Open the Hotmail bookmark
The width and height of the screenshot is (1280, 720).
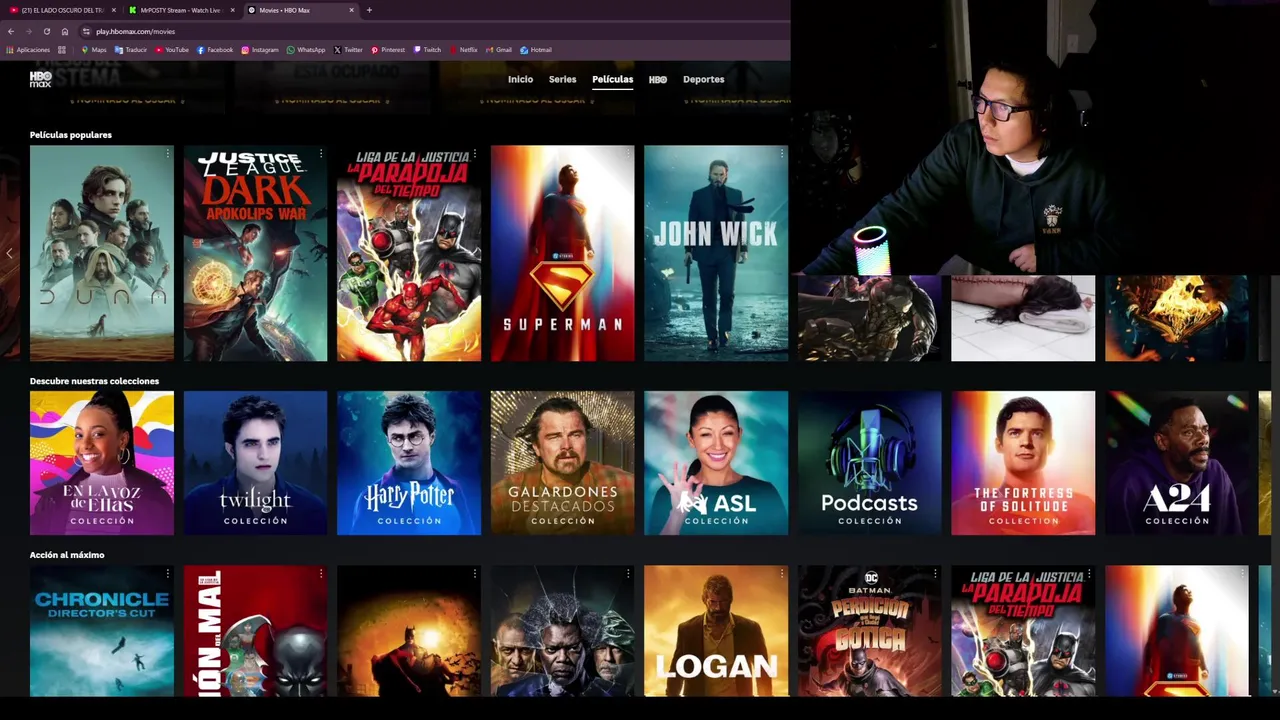click(x=536, y=49)
